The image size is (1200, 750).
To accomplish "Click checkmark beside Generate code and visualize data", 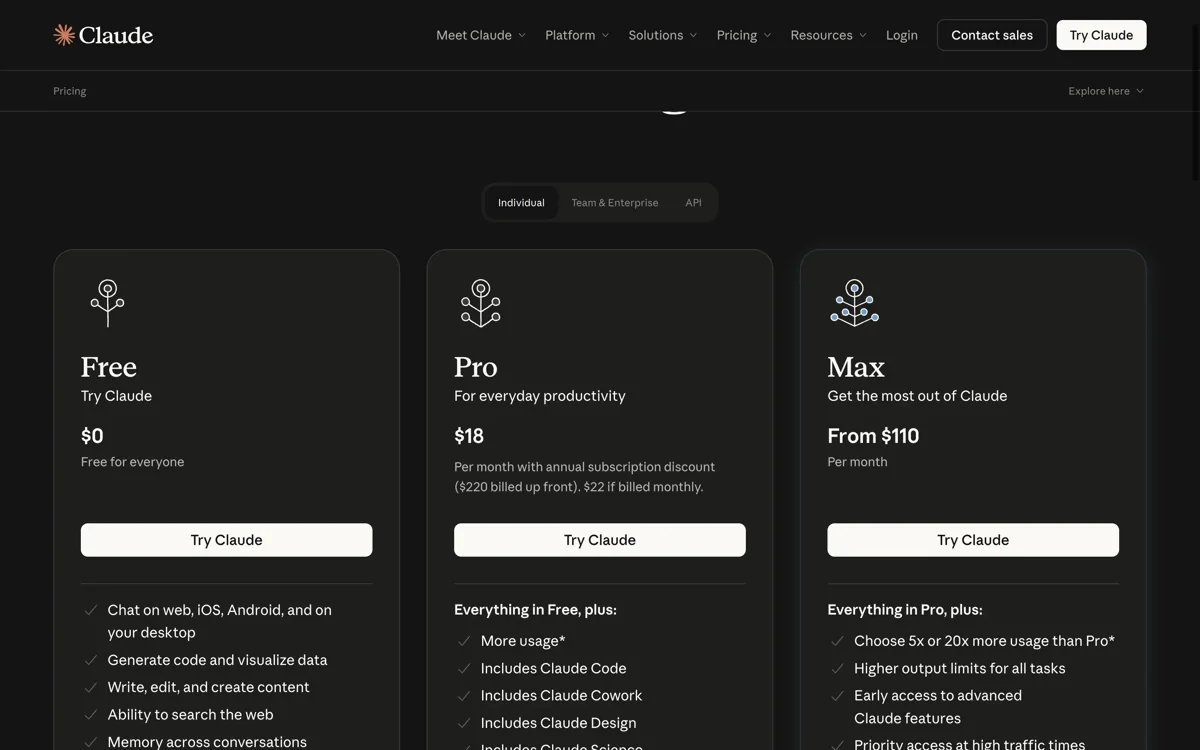I will pyautogui.click(x=91, y=660).
